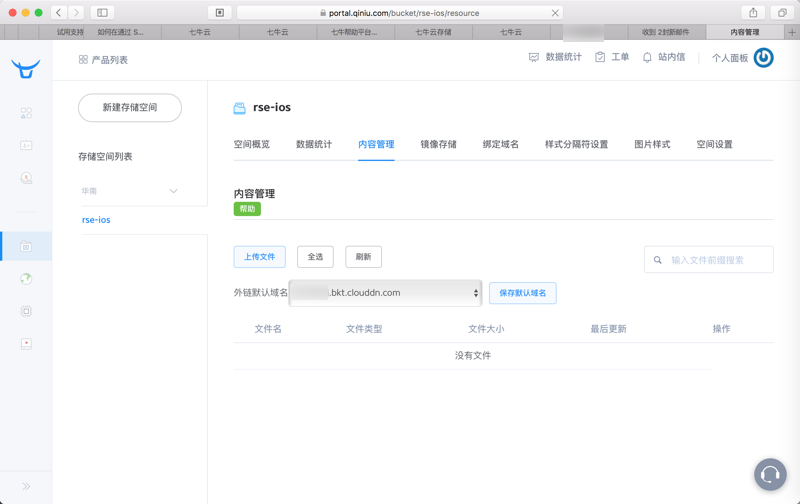Click the 工单 clipboard icon

[x=600, y=57]
